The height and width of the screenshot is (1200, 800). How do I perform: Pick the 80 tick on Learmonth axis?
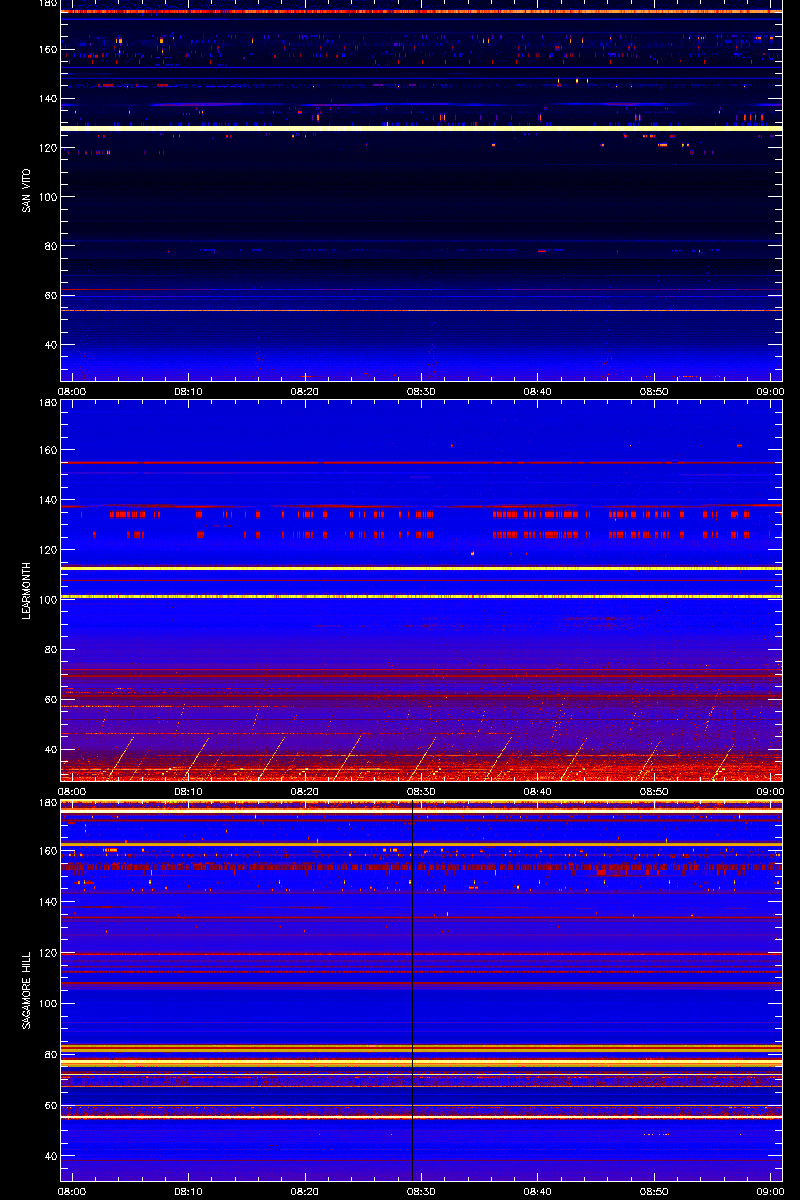tap(52, 650)
